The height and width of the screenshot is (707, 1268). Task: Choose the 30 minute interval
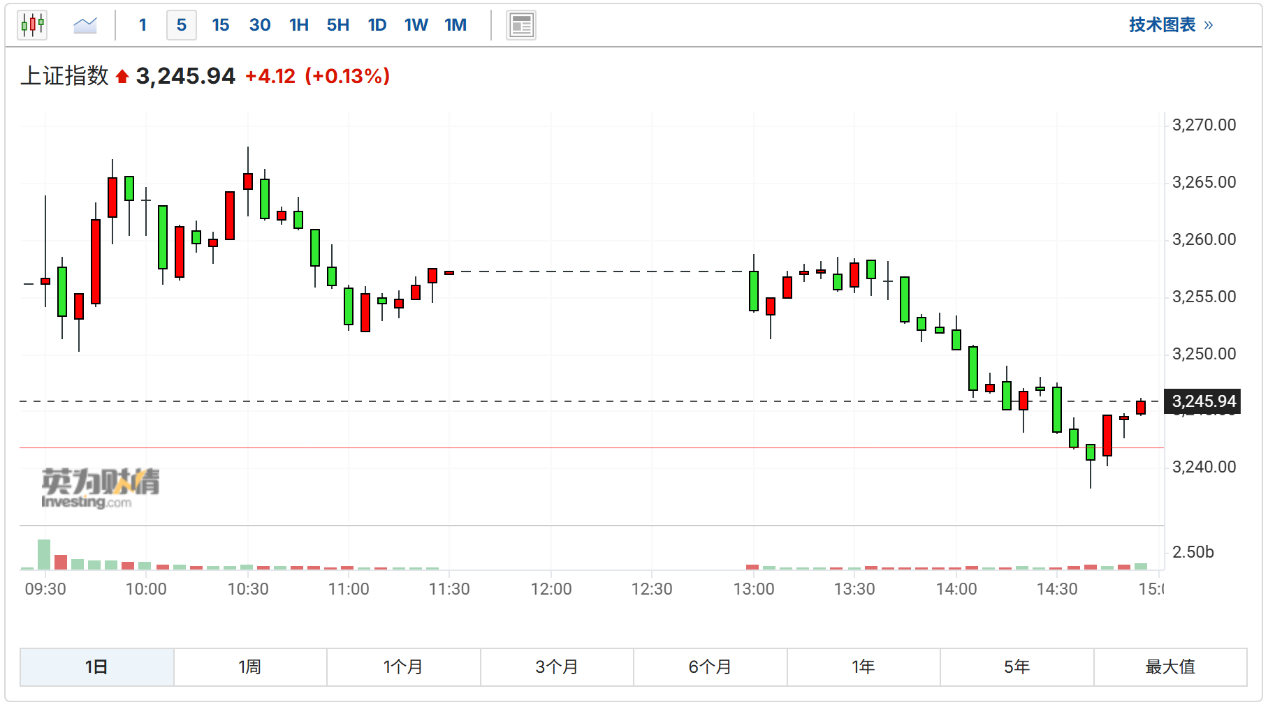260,25
